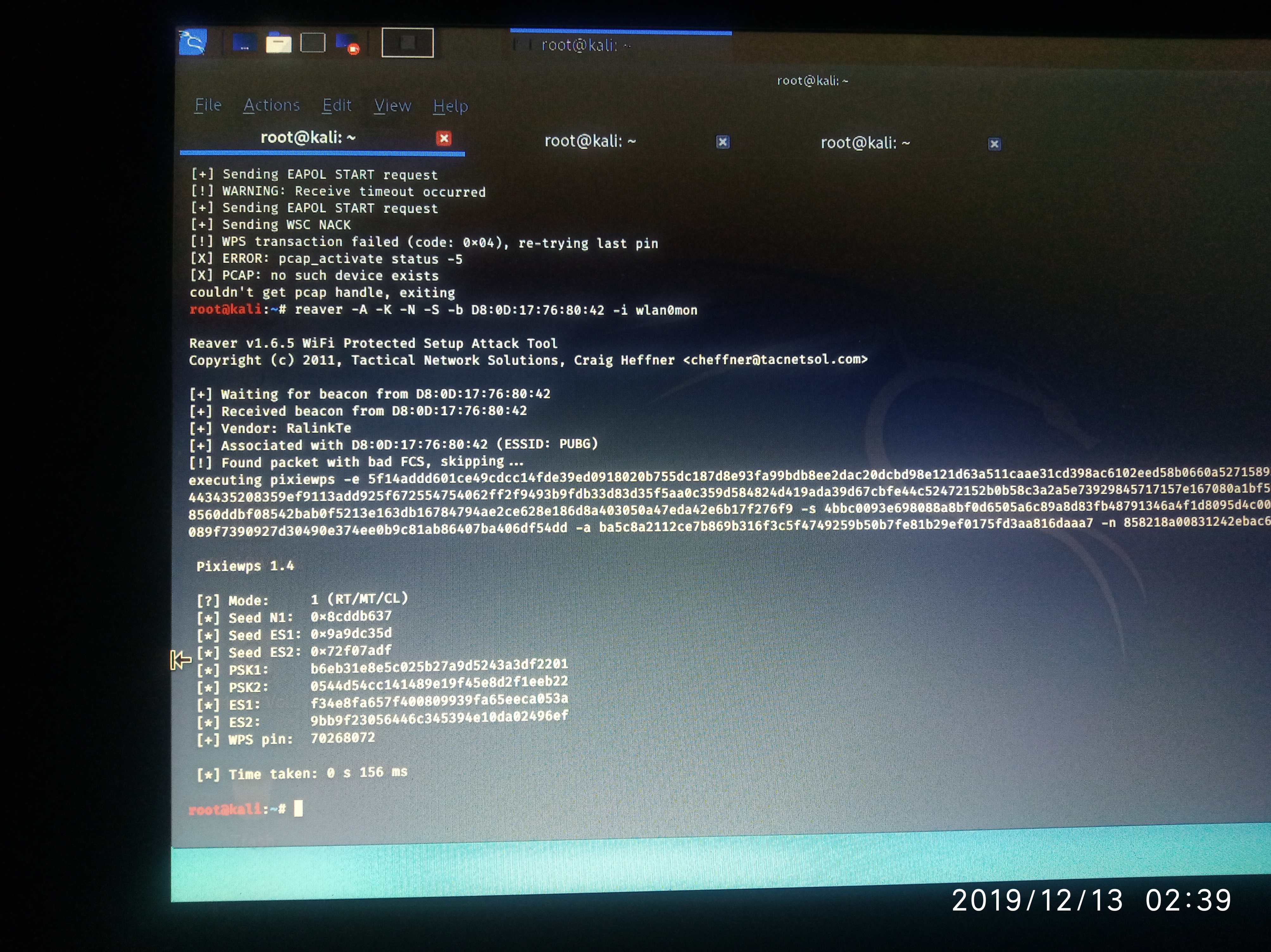Click the show desktop panel icon
The width and height of the screenshot is (1271, 952).
313,43
